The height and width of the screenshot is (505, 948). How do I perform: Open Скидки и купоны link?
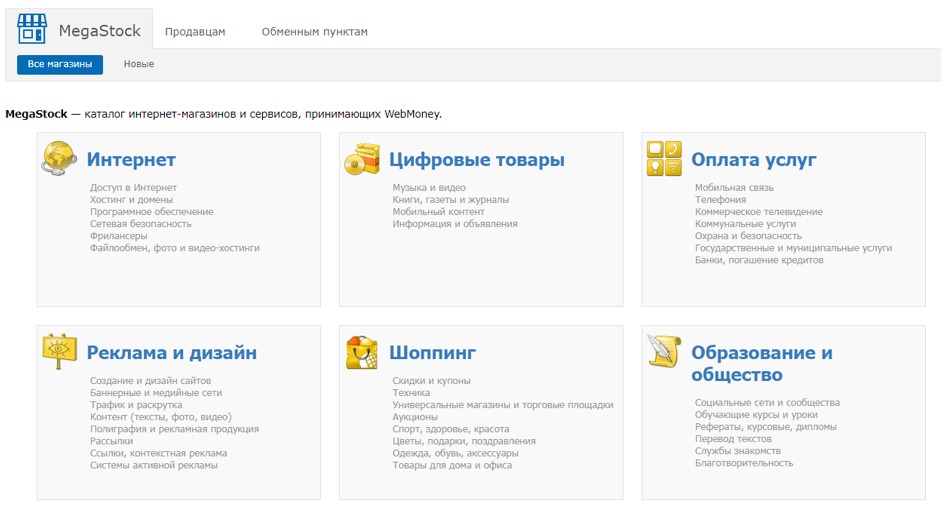click(x=431, y=380)
